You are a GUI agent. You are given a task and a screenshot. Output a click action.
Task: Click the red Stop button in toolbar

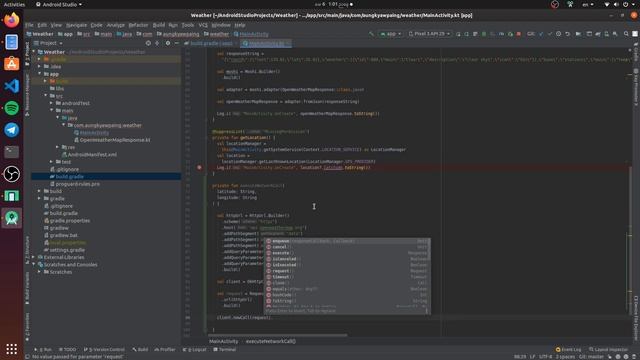click(519, 34)
